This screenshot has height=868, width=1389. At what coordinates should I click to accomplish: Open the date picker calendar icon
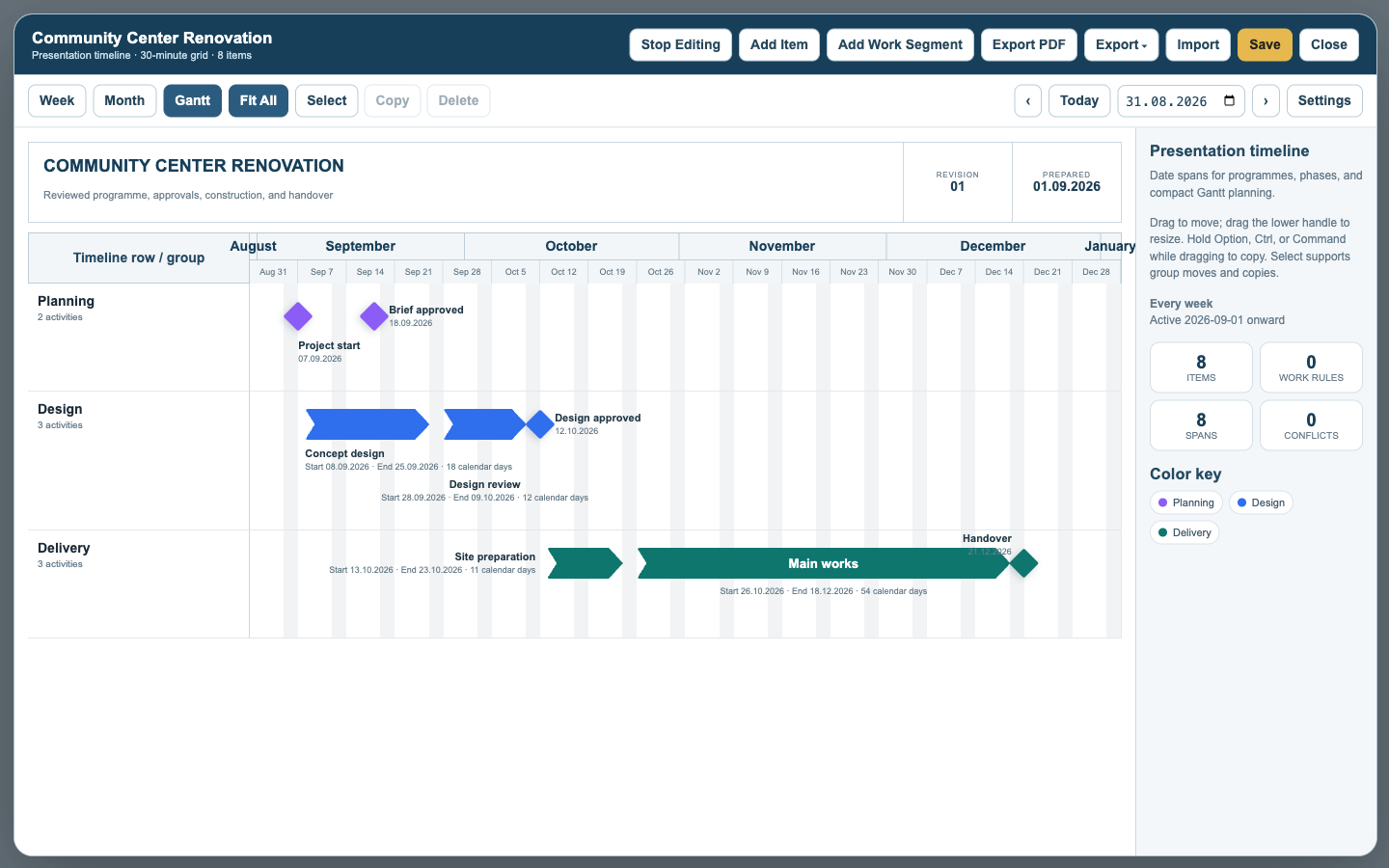[1229, 101]
